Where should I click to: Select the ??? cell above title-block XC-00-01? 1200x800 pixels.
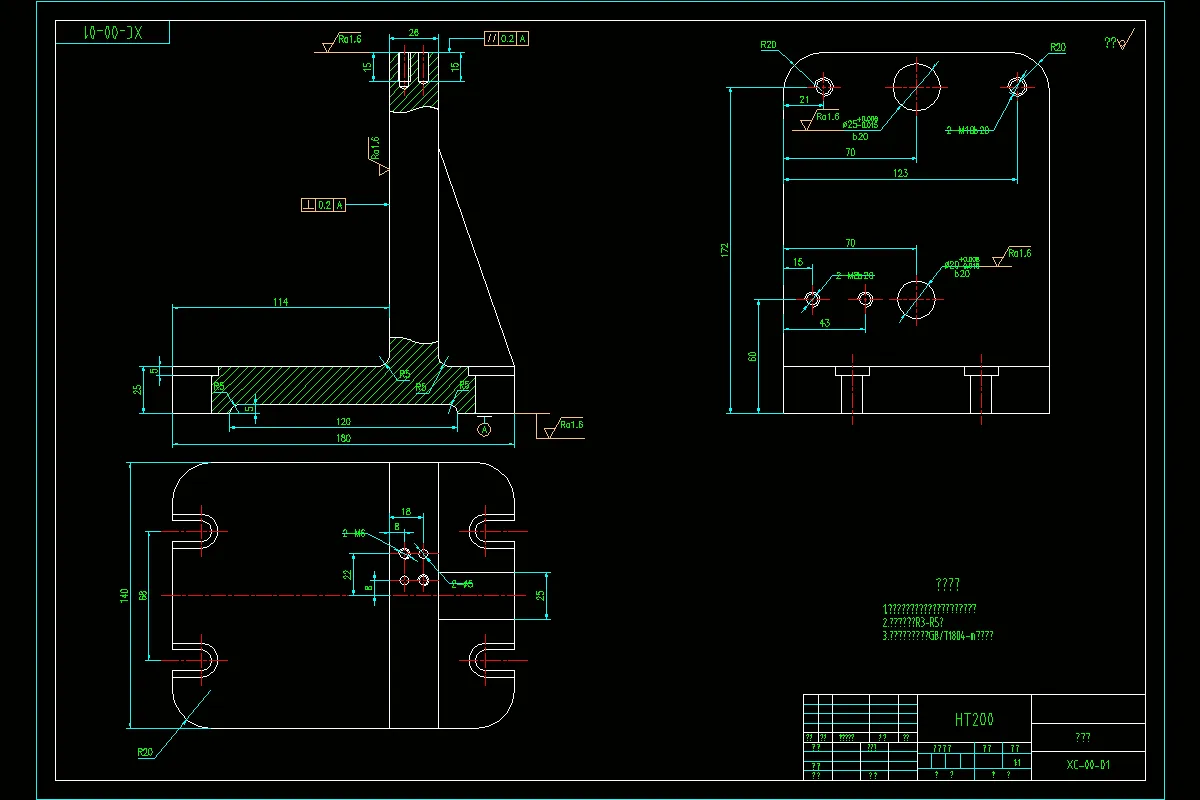(x=1087, y=737)
